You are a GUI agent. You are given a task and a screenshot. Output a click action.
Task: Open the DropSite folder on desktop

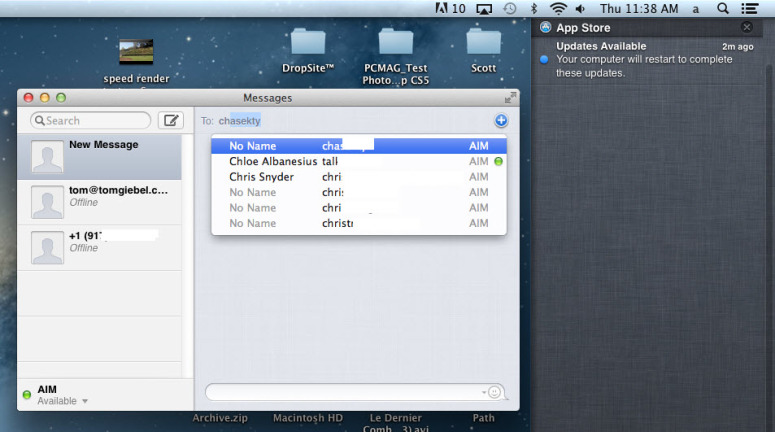point(308,42)
